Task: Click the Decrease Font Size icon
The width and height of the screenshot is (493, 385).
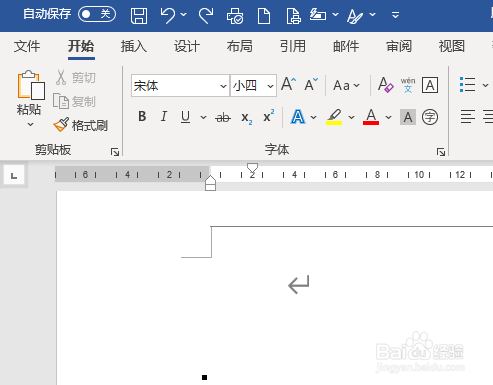Action: tap(311, 85)
